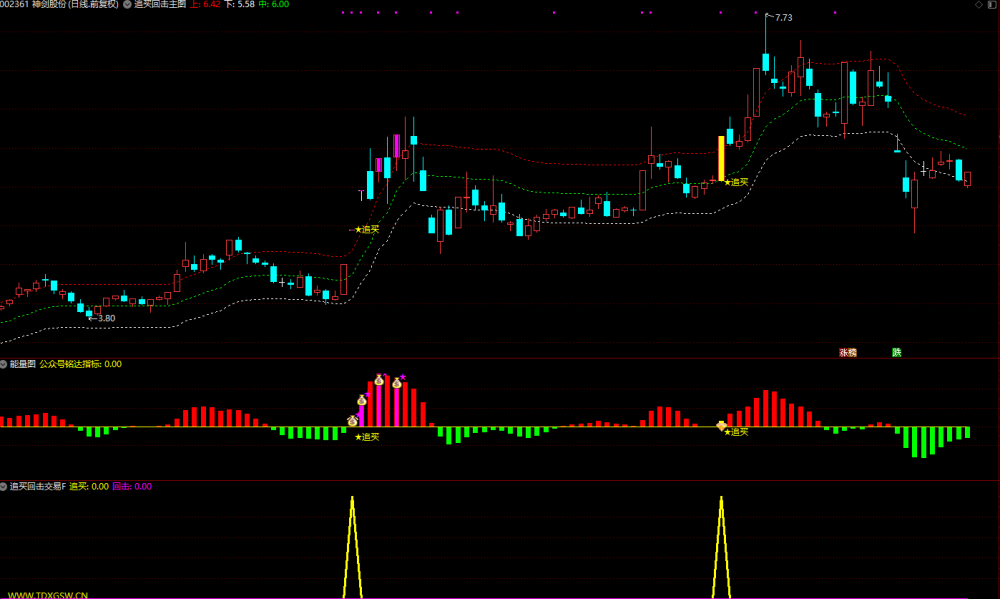Click the money bag atop the first magenta bar

click(x=362, y=401)
